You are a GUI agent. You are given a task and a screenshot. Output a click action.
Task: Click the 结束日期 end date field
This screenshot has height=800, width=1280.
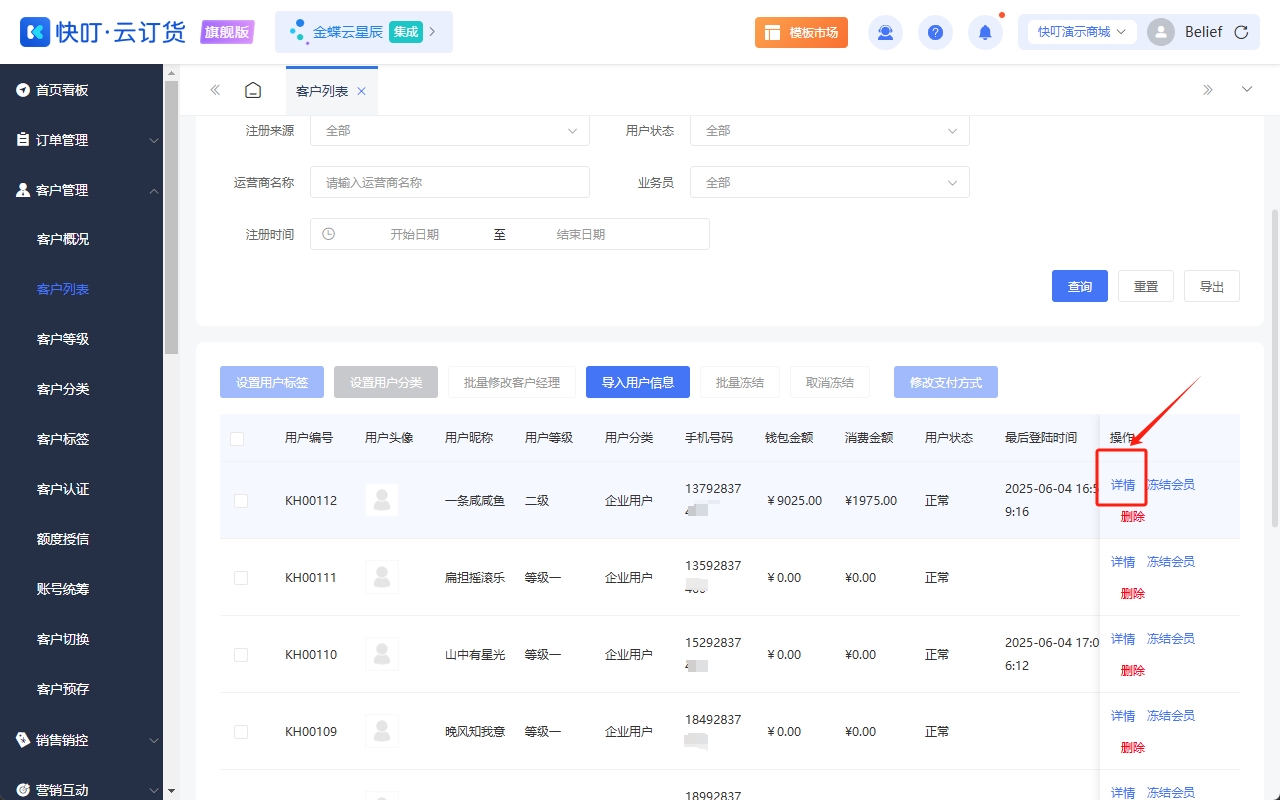click(x=581, y=234)
